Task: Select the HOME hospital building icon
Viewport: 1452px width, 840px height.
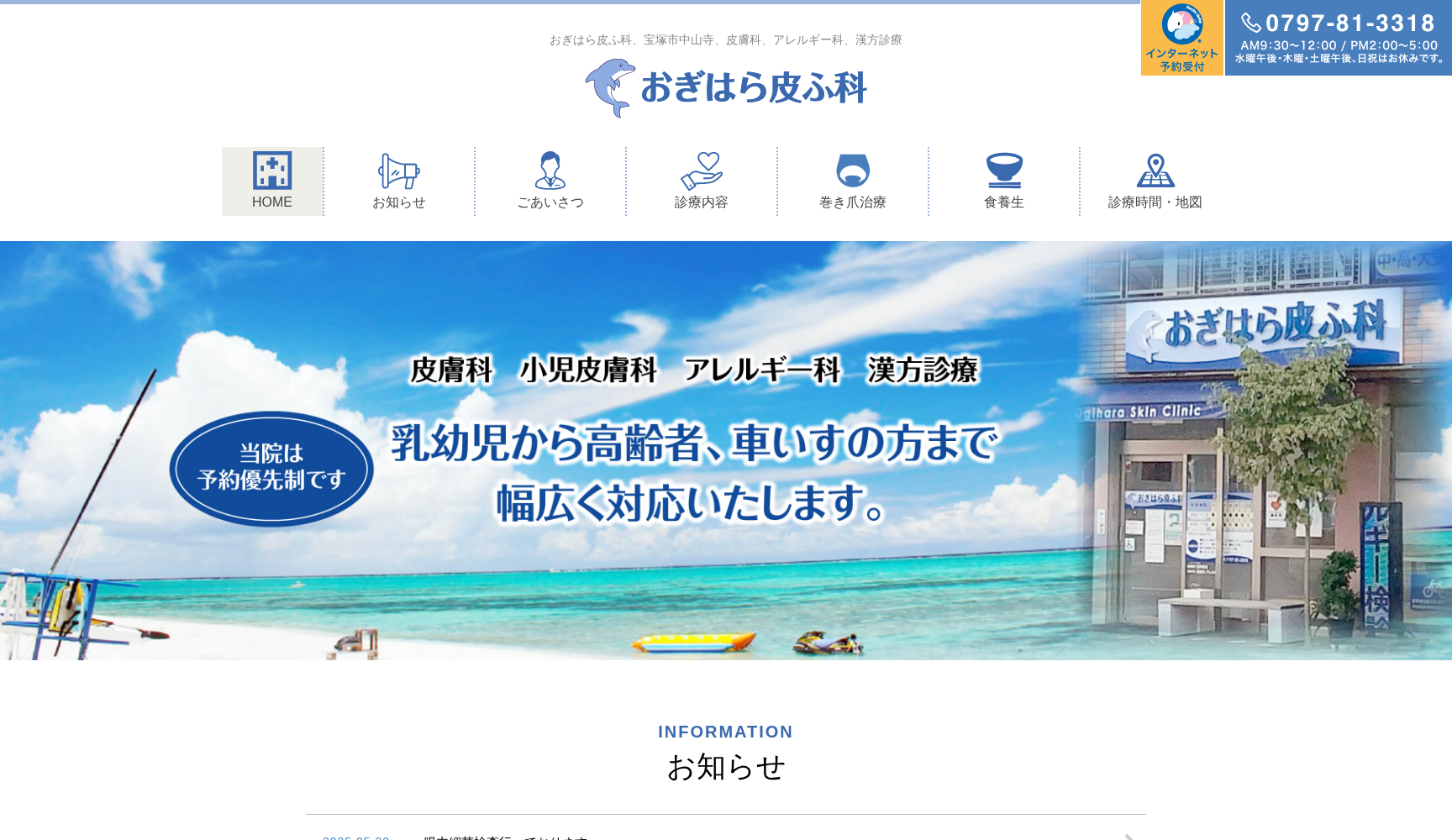Action: pyautogui.click(x=271, y=171)
